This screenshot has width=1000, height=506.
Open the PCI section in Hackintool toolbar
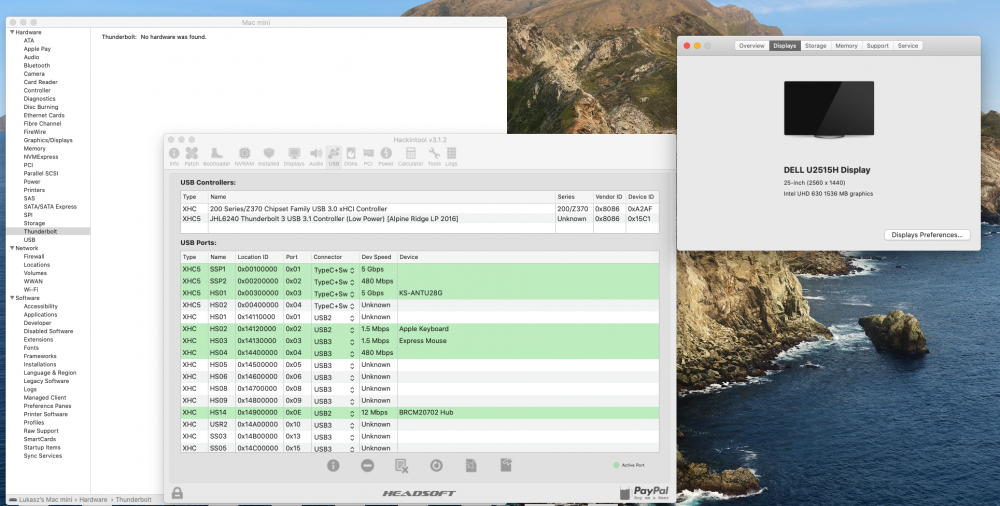pyautogui.click(x=368, y=156)
